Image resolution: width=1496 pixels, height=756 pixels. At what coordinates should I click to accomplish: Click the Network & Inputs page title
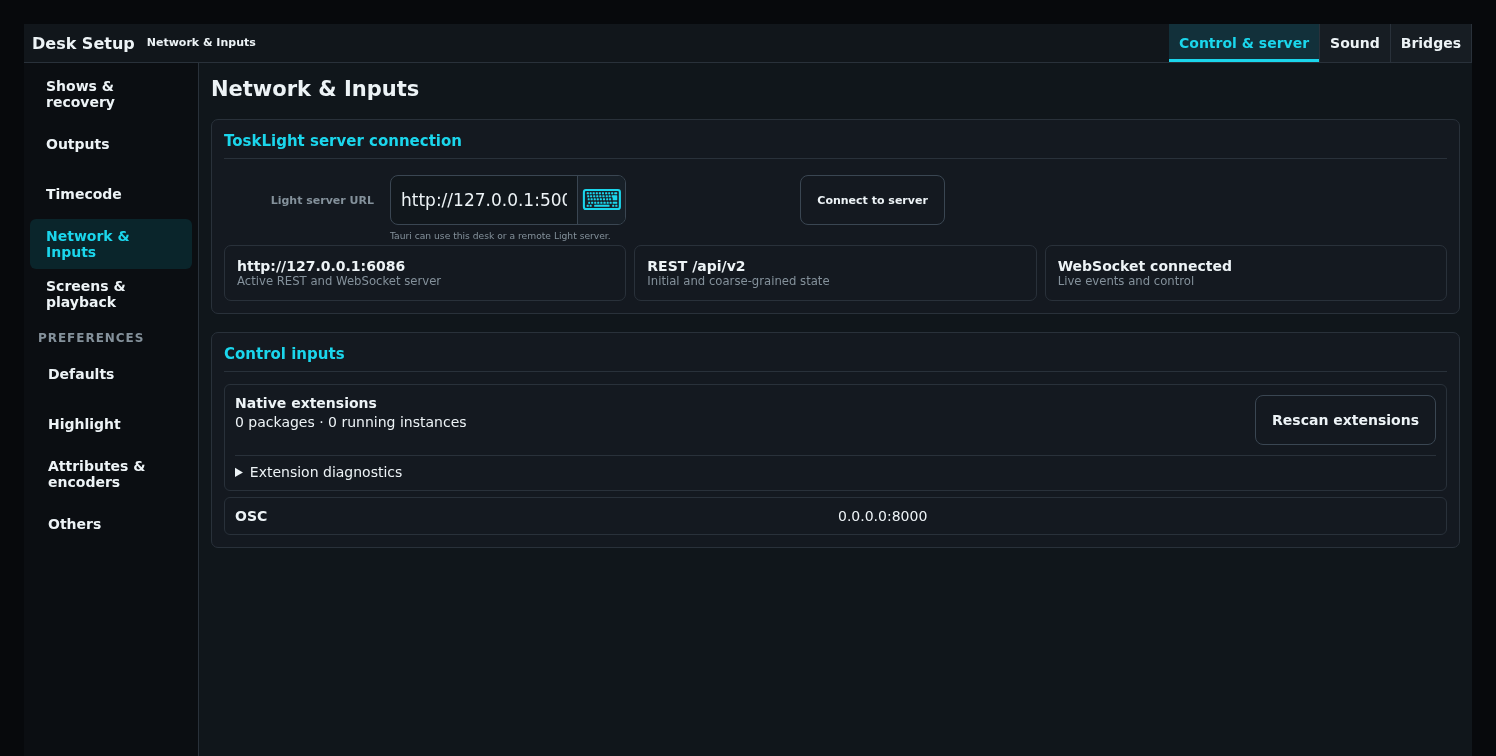(315, 89)
